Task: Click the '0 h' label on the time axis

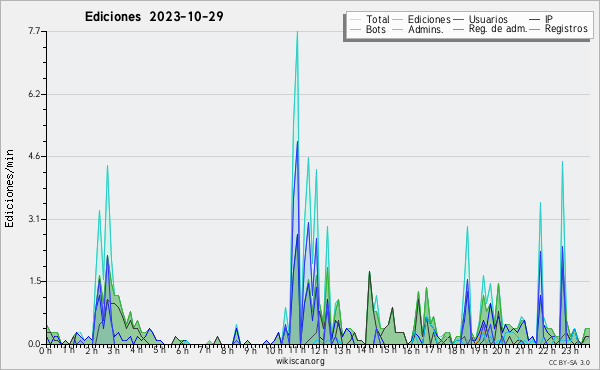Action: point(45,351)
